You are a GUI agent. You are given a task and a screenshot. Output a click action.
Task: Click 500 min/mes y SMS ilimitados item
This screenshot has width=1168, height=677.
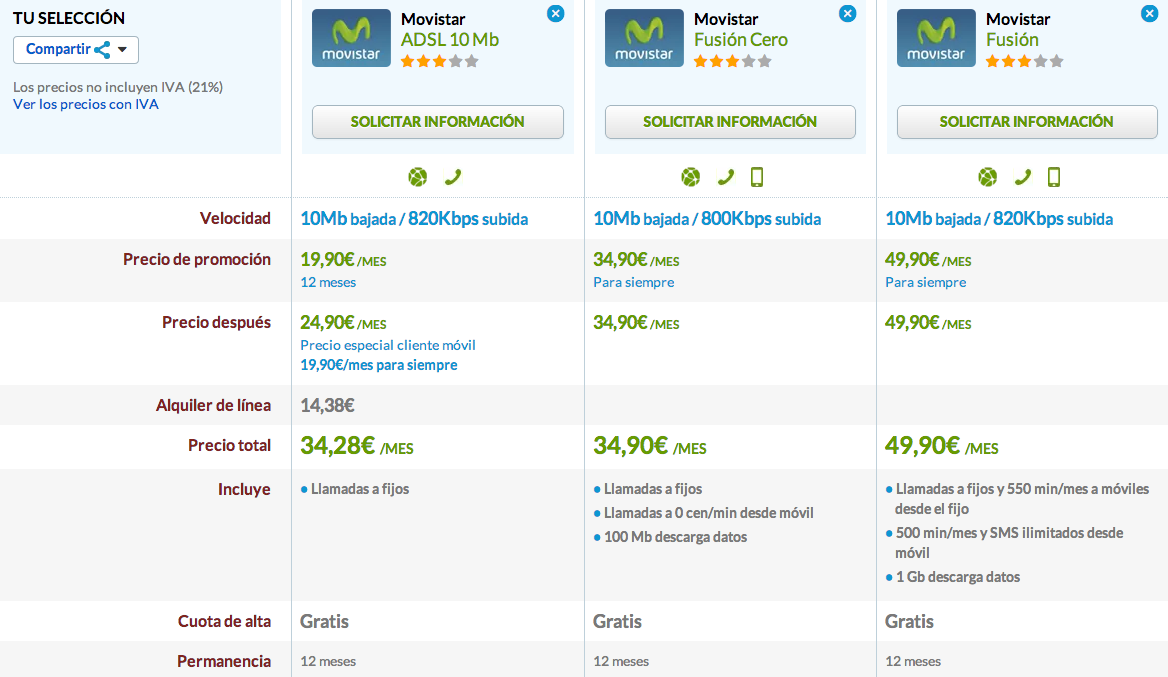[x=1009, y=543]
